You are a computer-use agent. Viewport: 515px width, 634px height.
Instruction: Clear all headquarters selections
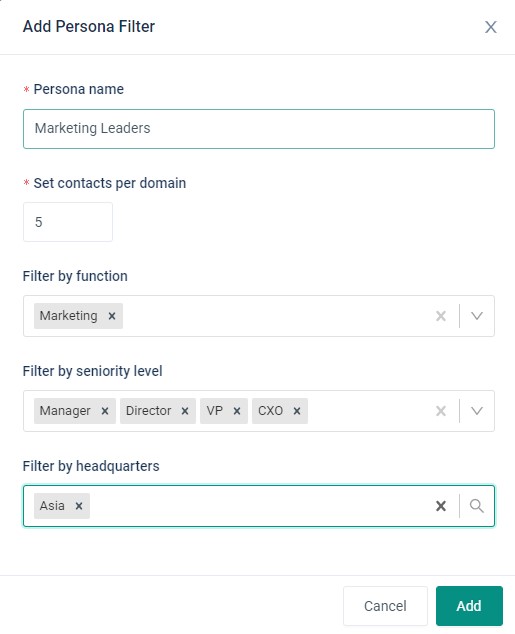[441, 506]
